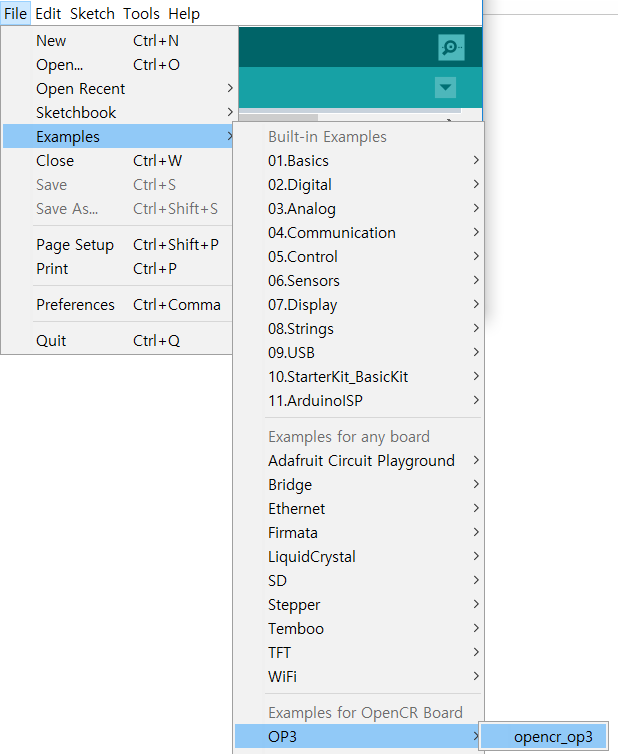Expand the 02.Digital examples

coord(359,185)
